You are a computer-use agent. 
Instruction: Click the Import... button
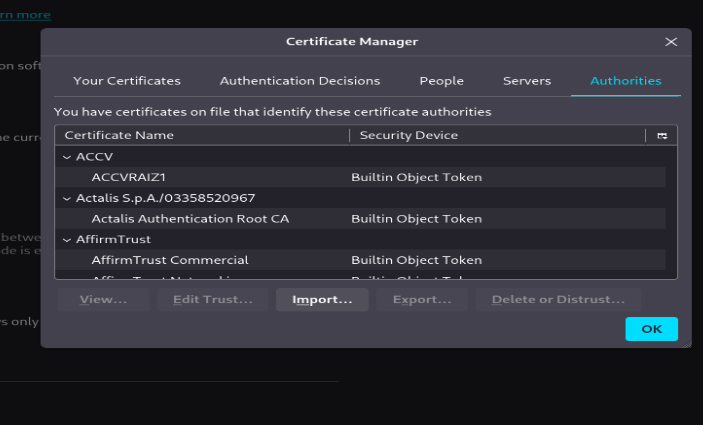pyautogui.click(x=322, y=299)
